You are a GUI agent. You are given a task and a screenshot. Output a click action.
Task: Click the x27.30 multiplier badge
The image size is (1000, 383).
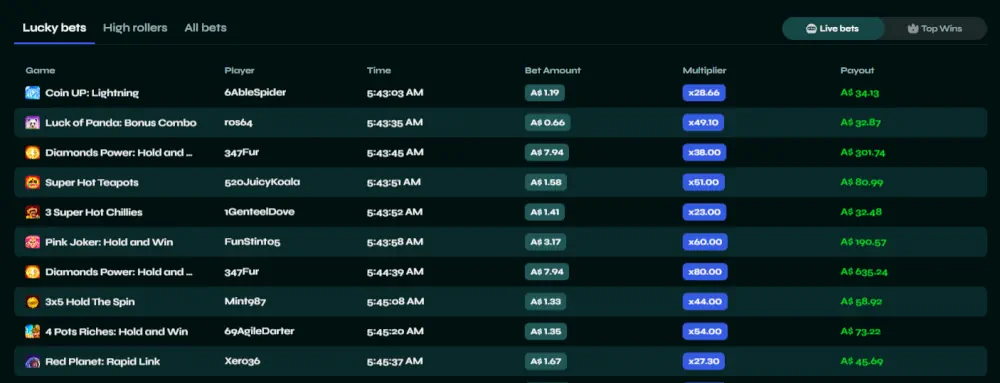pos(703,362)
